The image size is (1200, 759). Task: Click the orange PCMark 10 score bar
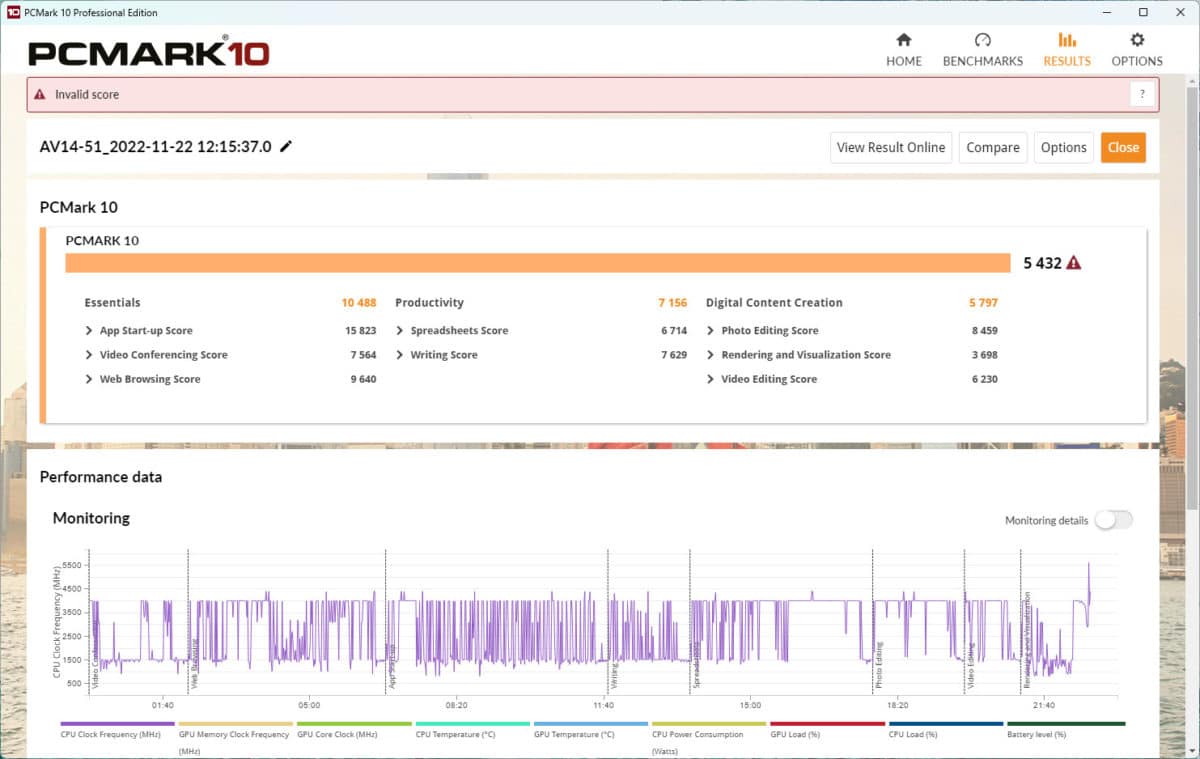[x=538, y=263]
